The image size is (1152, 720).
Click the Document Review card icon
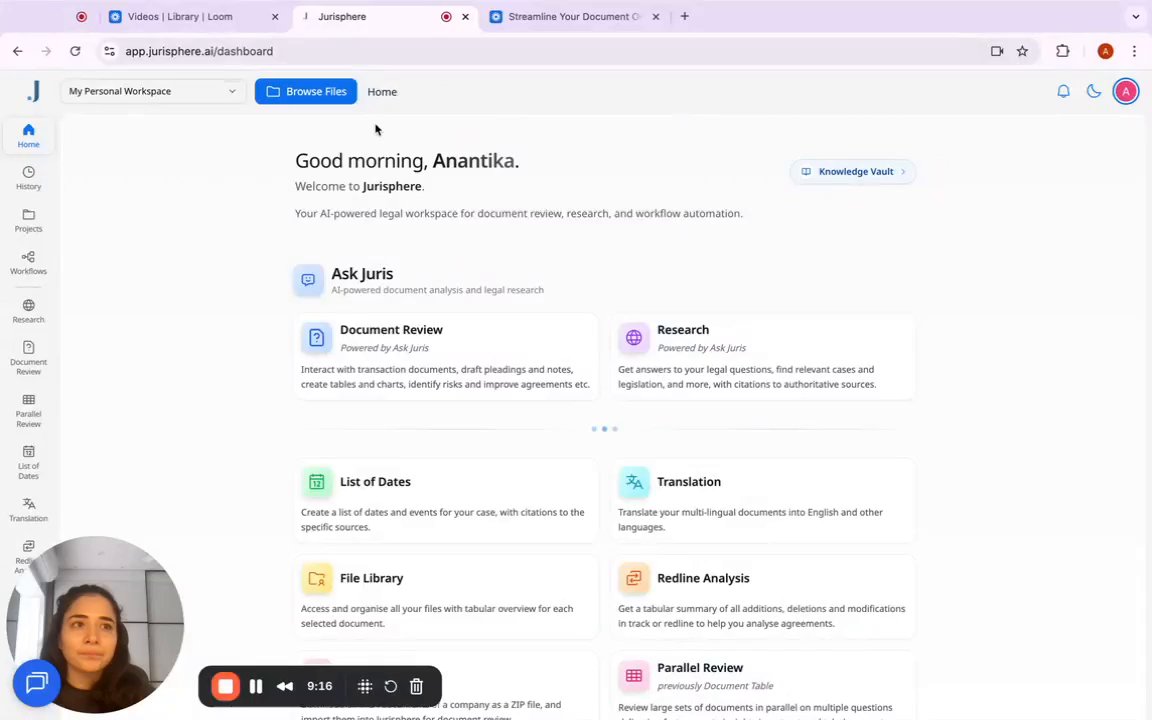tap(317, 337)
